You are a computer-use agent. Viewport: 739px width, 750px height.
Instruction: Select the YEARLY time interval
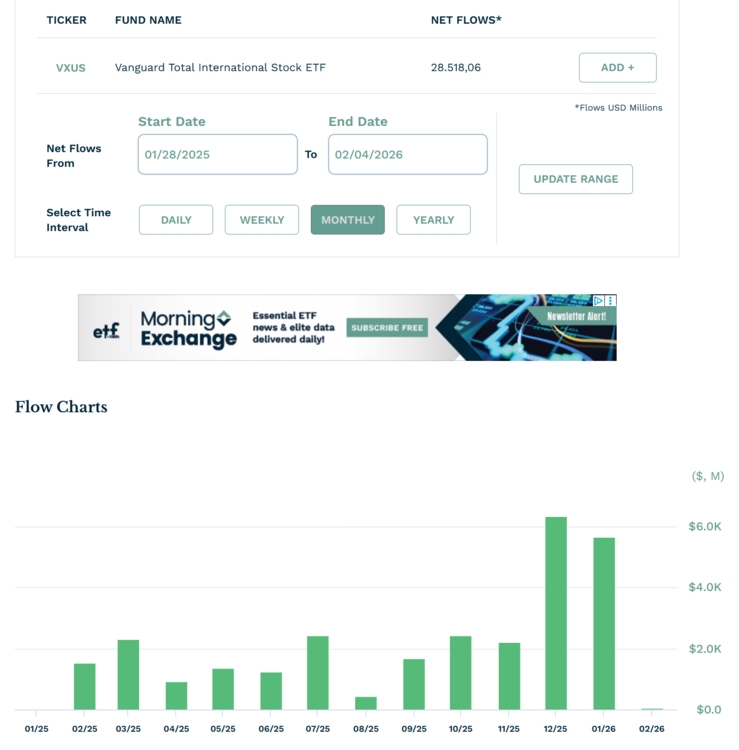point(433,220)
